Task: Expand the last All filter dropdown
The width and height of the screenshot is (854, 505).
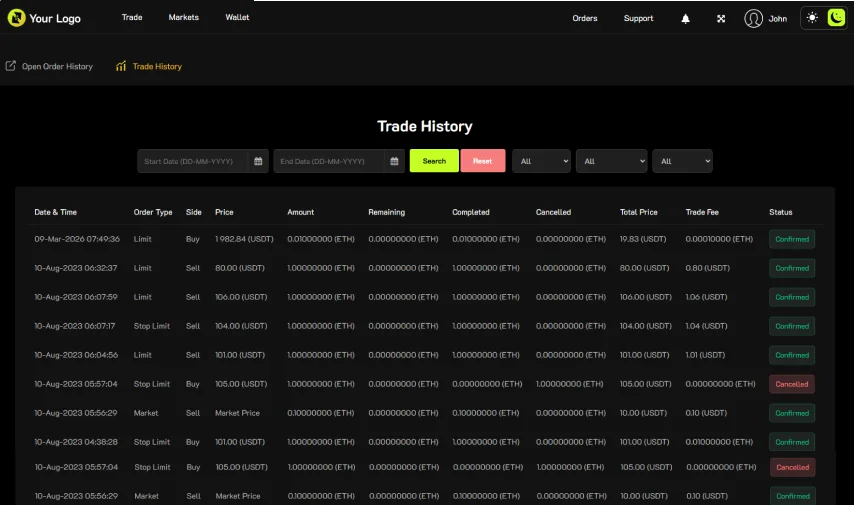Action: point(682,161)
